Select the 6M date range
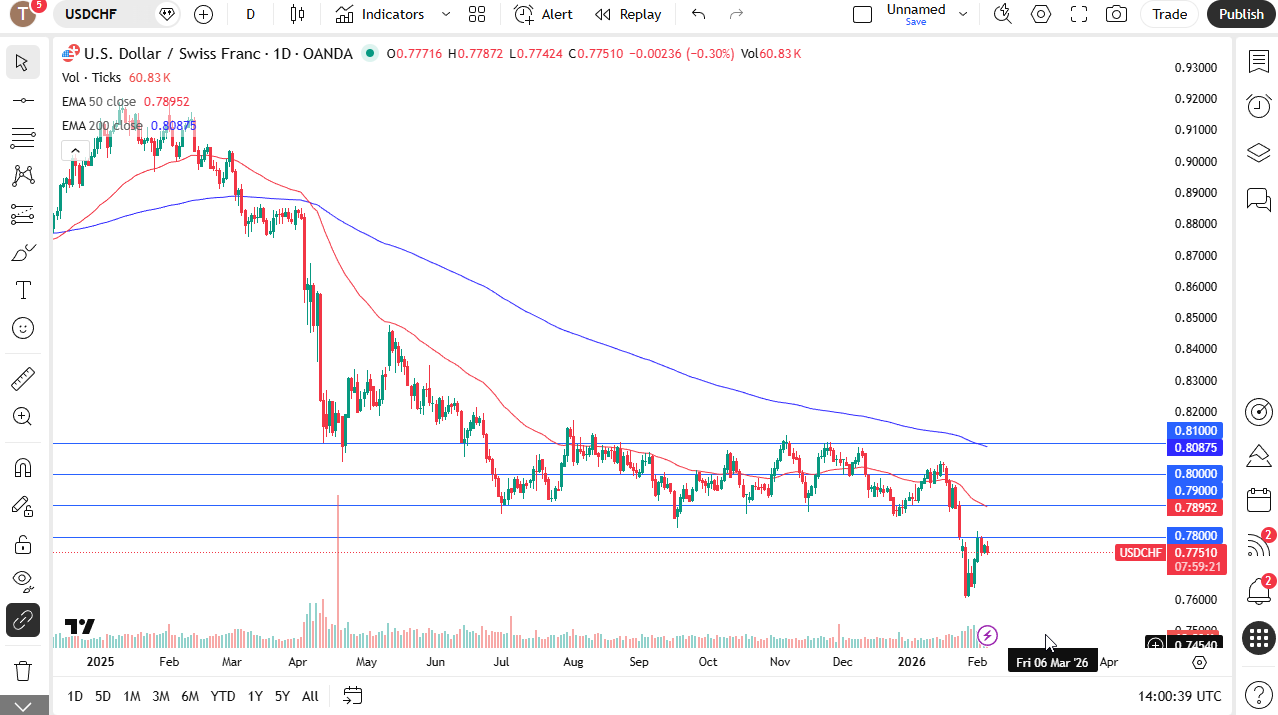The image size is (1278, 715). click(190, 696)
